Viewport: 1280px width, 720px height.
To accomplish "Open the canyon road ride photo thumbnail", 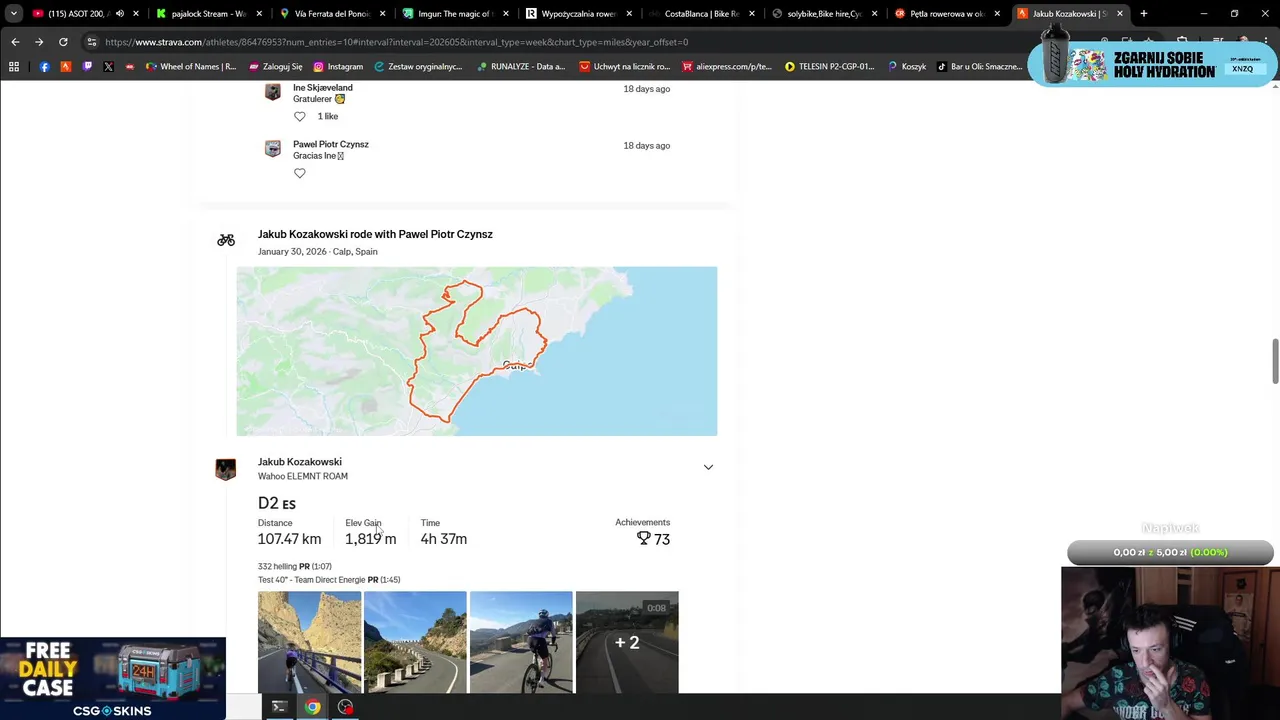I will [309, 642].
